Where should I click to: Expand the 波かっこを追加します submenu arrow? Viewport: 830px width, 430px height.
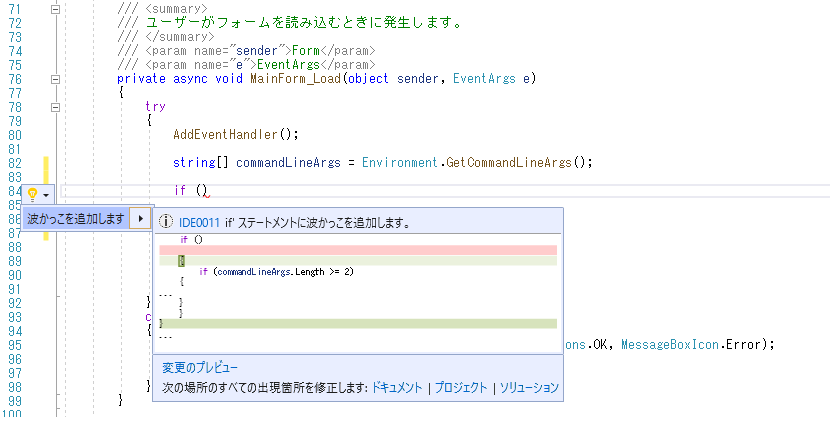point(140,218)
